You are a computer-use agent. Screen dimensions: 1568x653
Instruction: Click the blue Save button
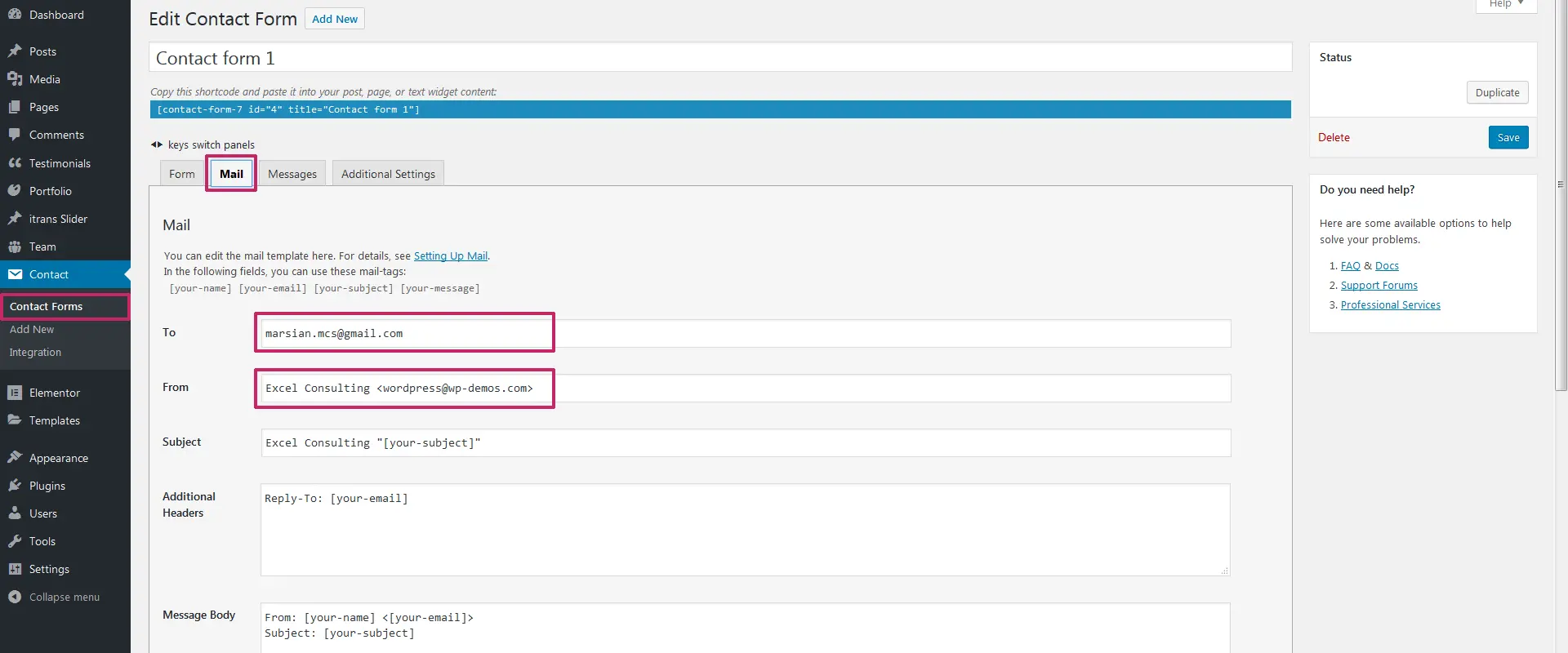pos(1508,137)
